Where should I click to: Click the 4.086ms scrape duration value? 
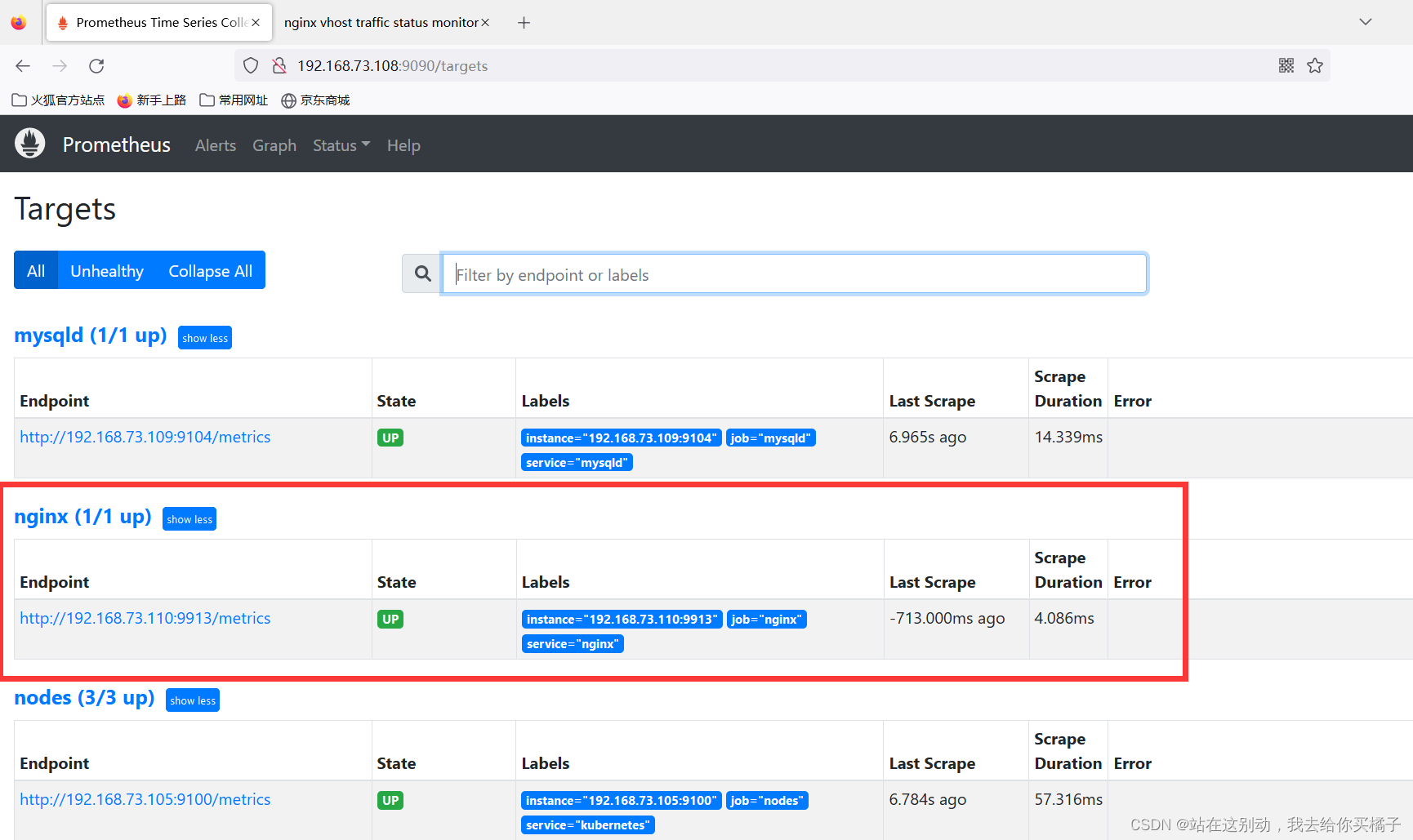coord(1064,618)
